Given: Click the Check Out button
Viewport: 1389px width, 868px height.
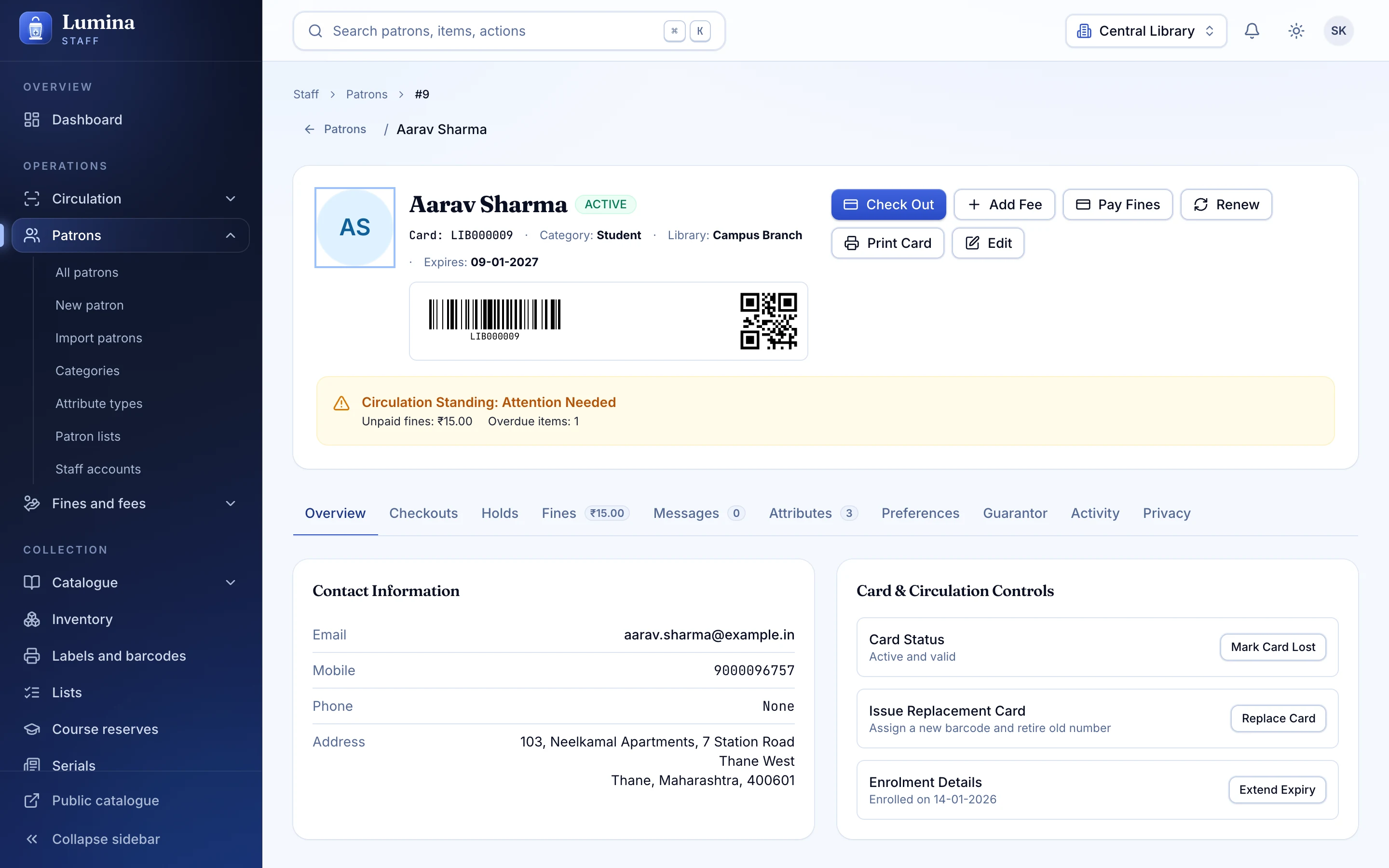Looking at the screenshot, I should [x=888, y=204].
